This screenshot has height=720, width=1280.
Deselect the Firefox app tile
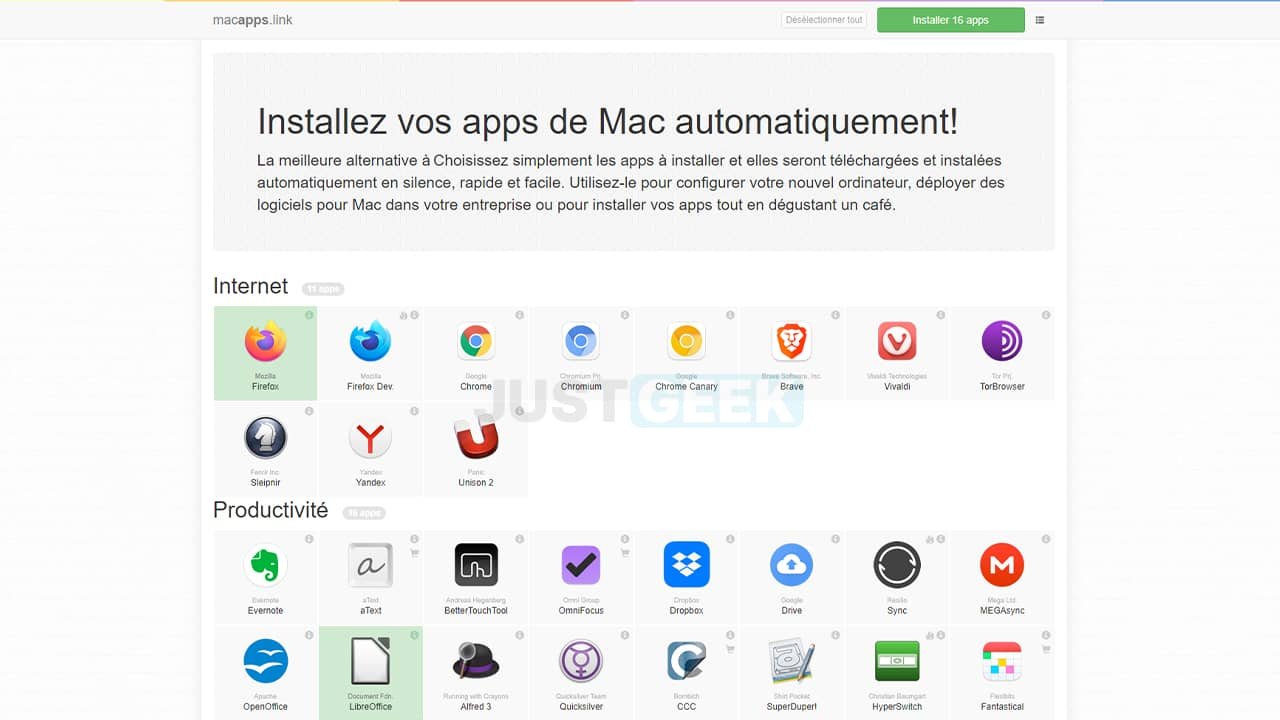(265, 353)
